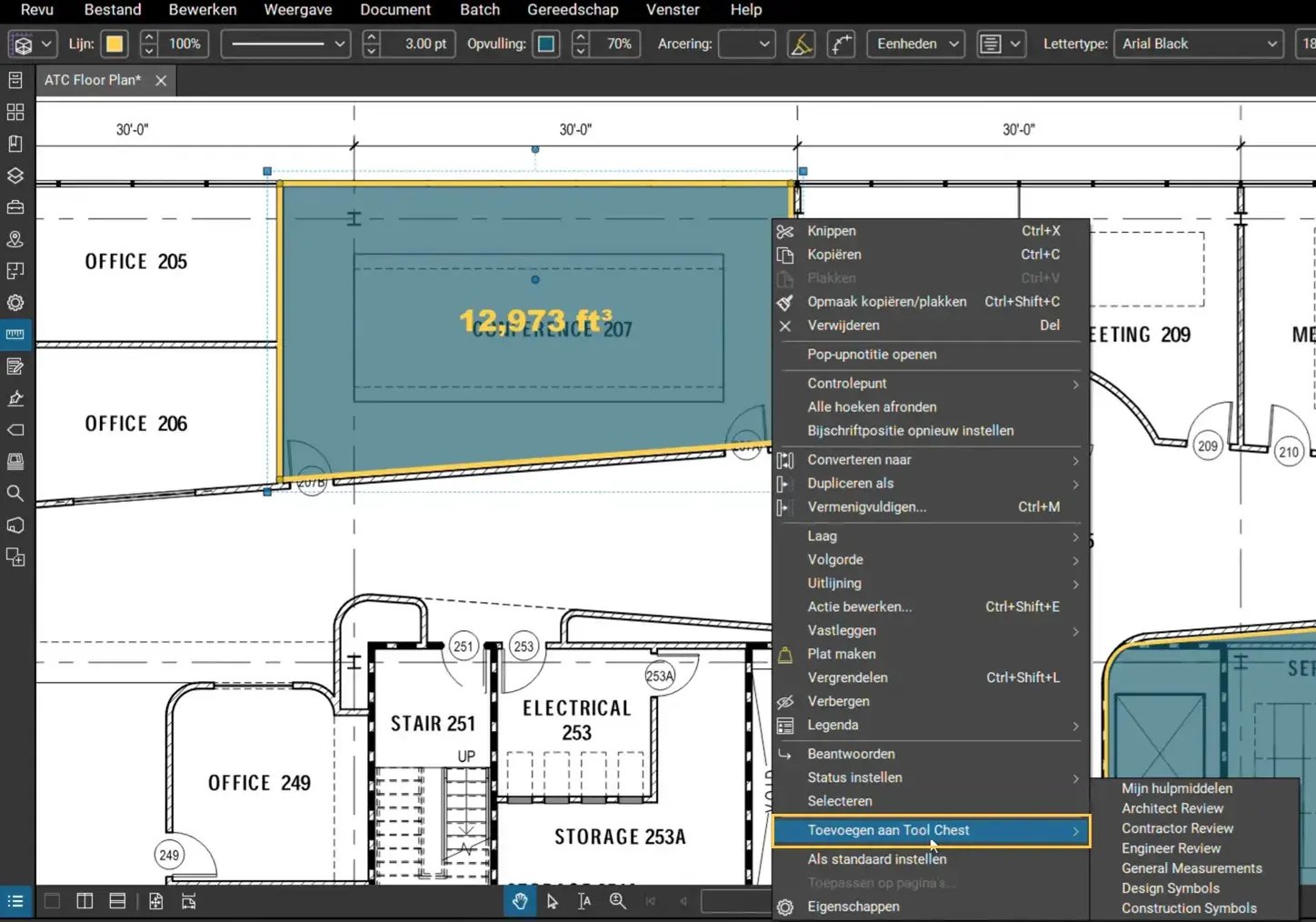Choose Kopiëren in context menu
Screen dimensions: 1316x922
[x=931, y=255]
